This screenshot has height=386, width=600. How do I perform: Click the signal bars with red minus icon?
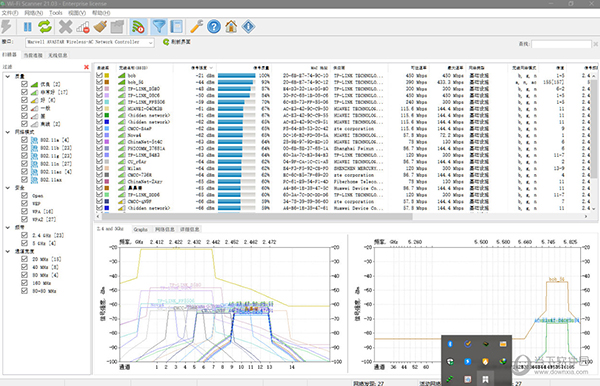[x=83, y=27]
